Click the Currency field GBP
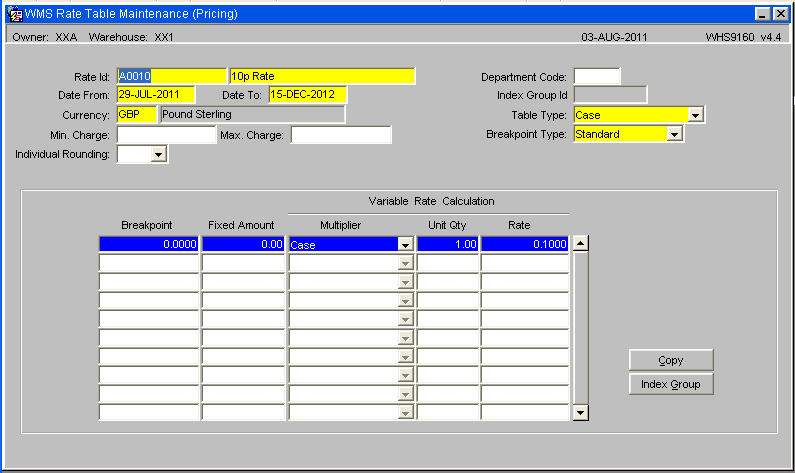Viewport: 795px width, 473px height. tap(136, 115)
